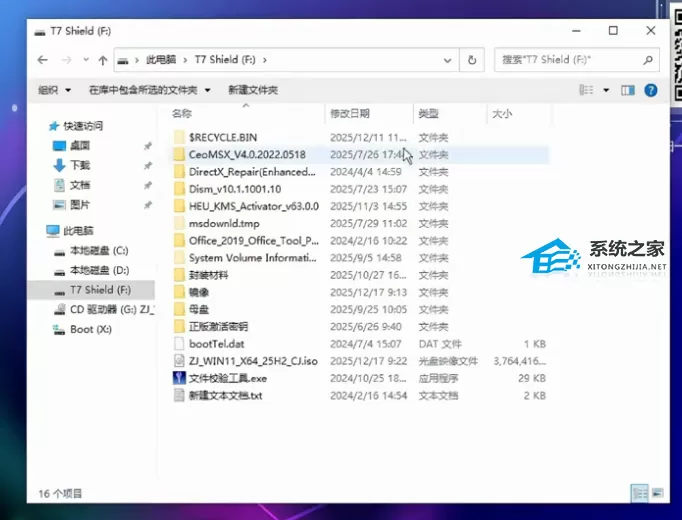Click the HEU_KMS_Activator_v63.0.0 folder icon
This screenshot has height=520, width=682.
click(179, 206)
